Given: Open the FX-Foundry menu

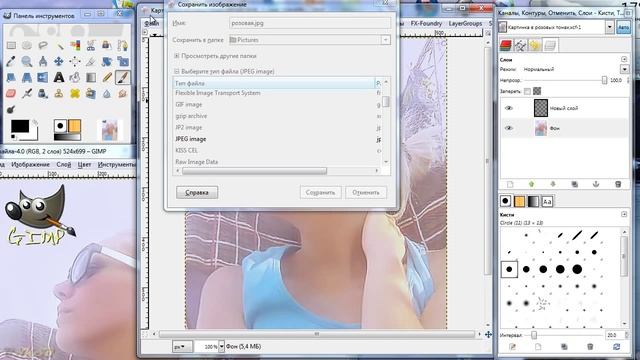Looking at the screenshot, I should (426, 24).
